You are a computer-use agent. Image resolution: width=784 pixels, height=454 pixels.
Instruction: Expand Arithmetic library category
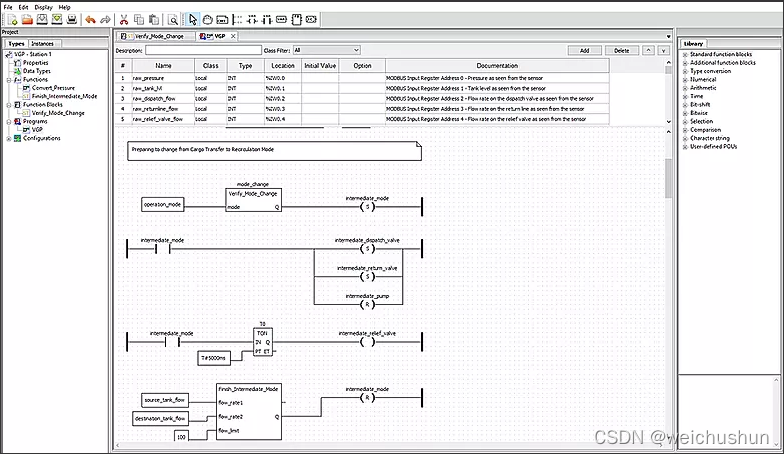tap(685, 88)
